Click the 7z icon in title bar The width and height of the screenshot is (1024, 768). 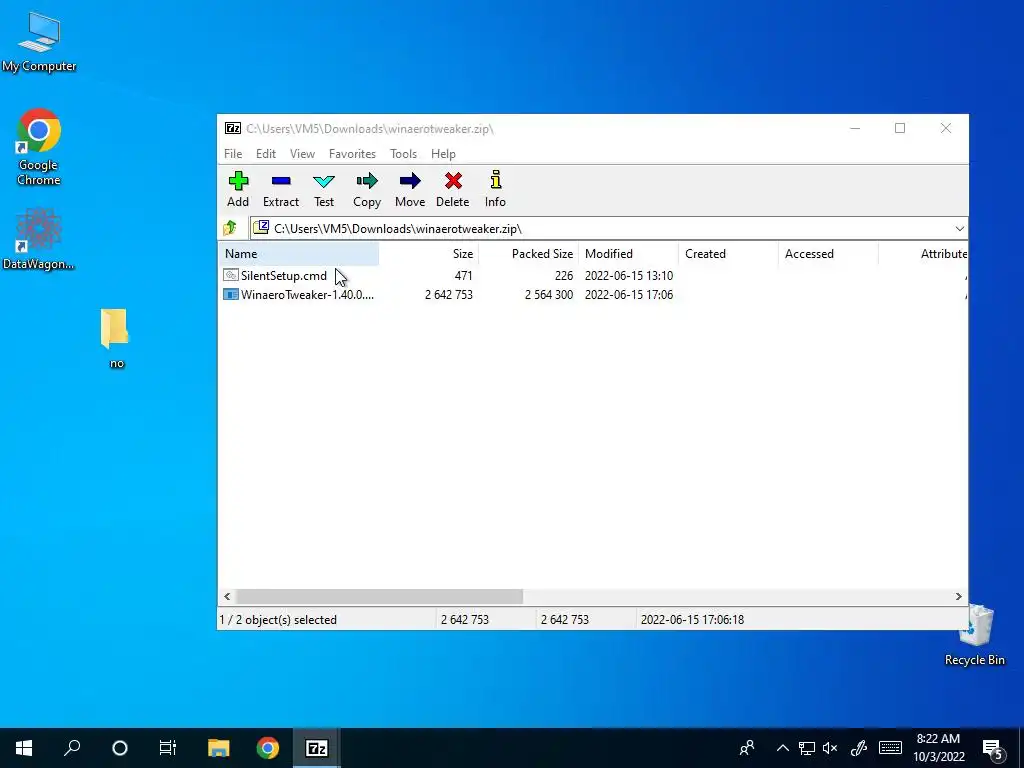click(x=232, y=128)
